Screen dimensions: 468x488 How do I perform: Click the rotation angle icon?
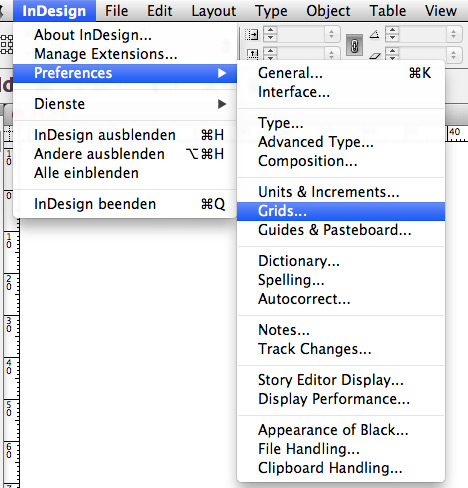(375, 34)
